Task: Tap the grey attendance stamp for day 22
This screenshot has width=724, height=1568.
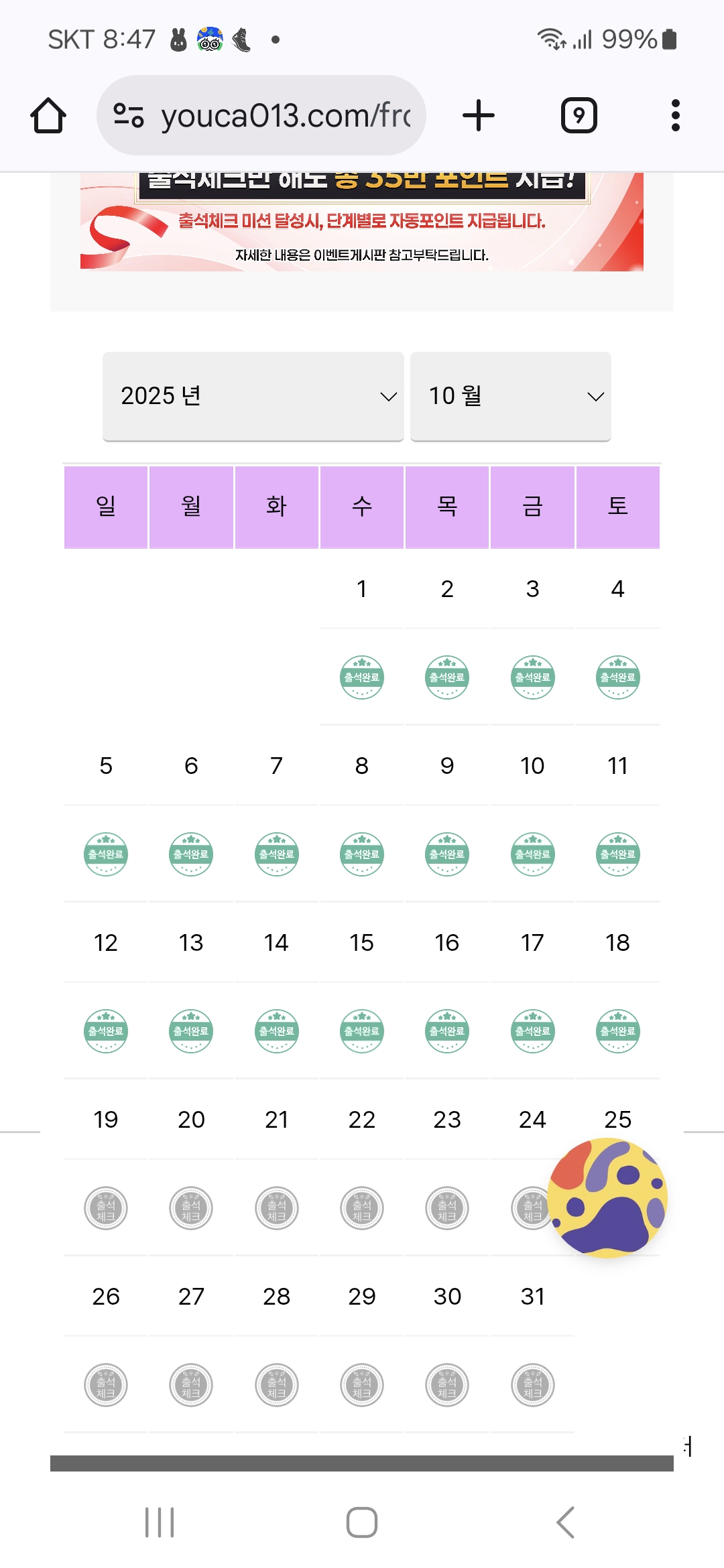Action: [362, 1208]
